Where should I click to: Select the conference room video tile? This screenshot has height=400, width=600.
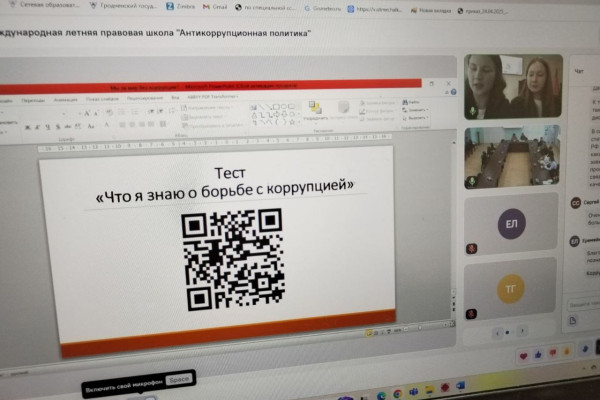(x=511, y=157)
